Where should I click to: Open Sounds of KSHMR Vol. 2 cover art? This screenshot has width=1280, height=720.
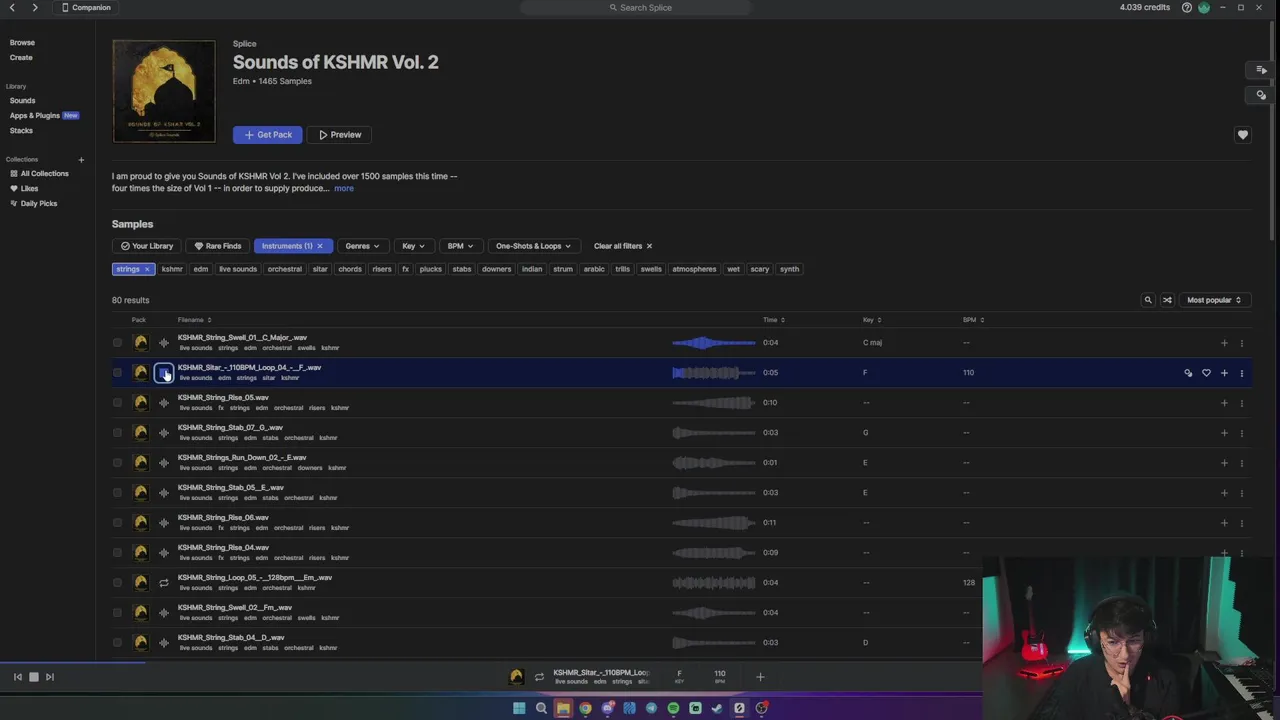164,91
